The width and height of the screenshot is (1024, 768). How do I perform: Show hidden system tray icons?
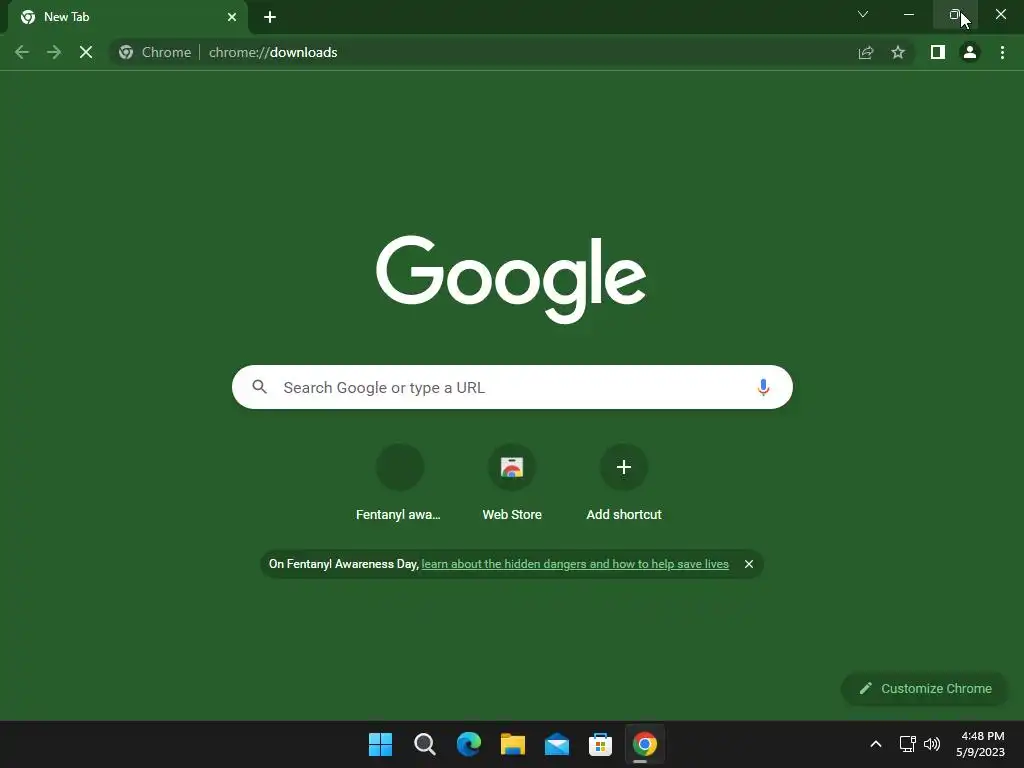876,744
